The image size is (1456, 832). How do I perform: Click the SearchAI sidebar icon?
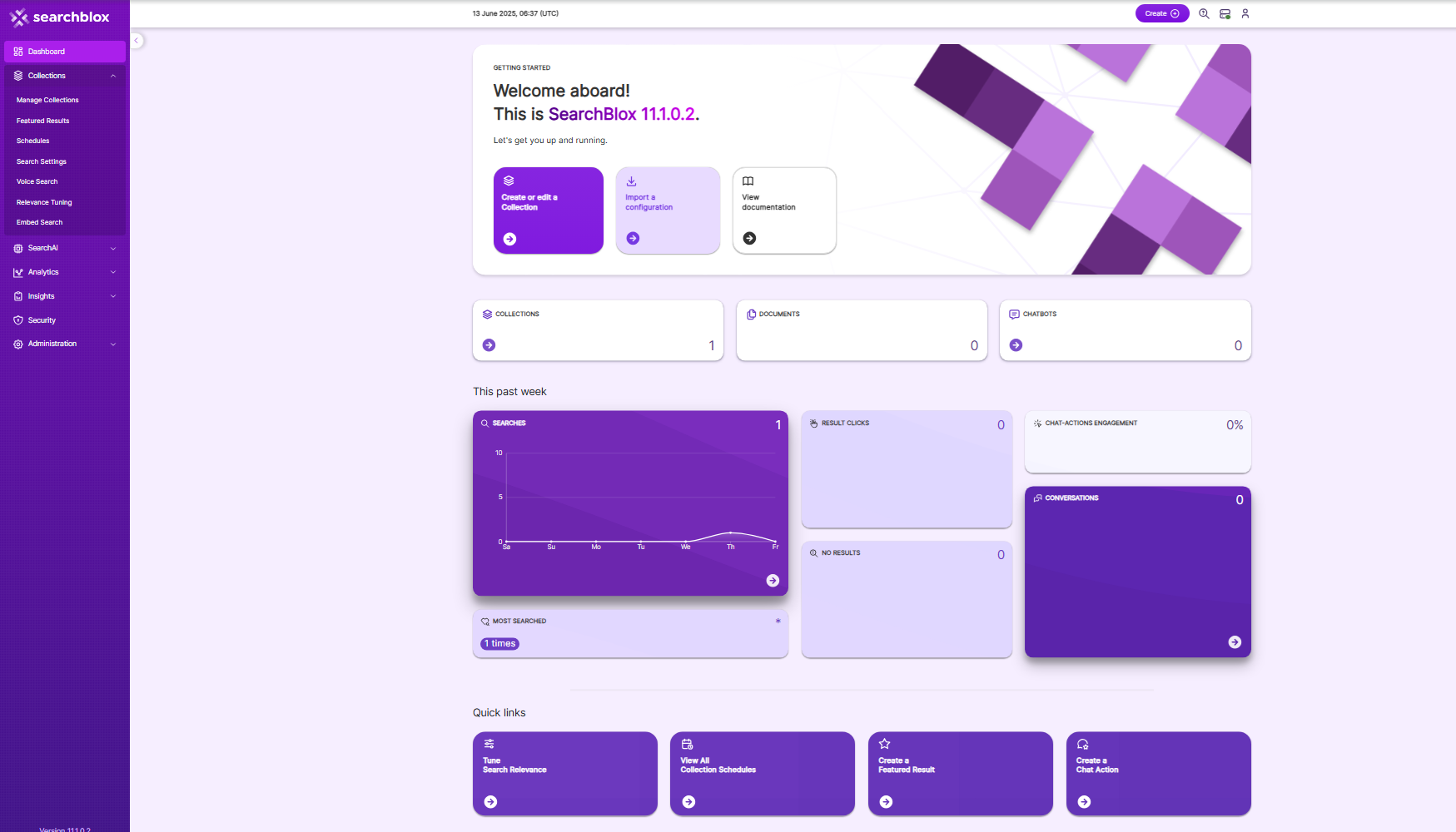click(18, 248)
